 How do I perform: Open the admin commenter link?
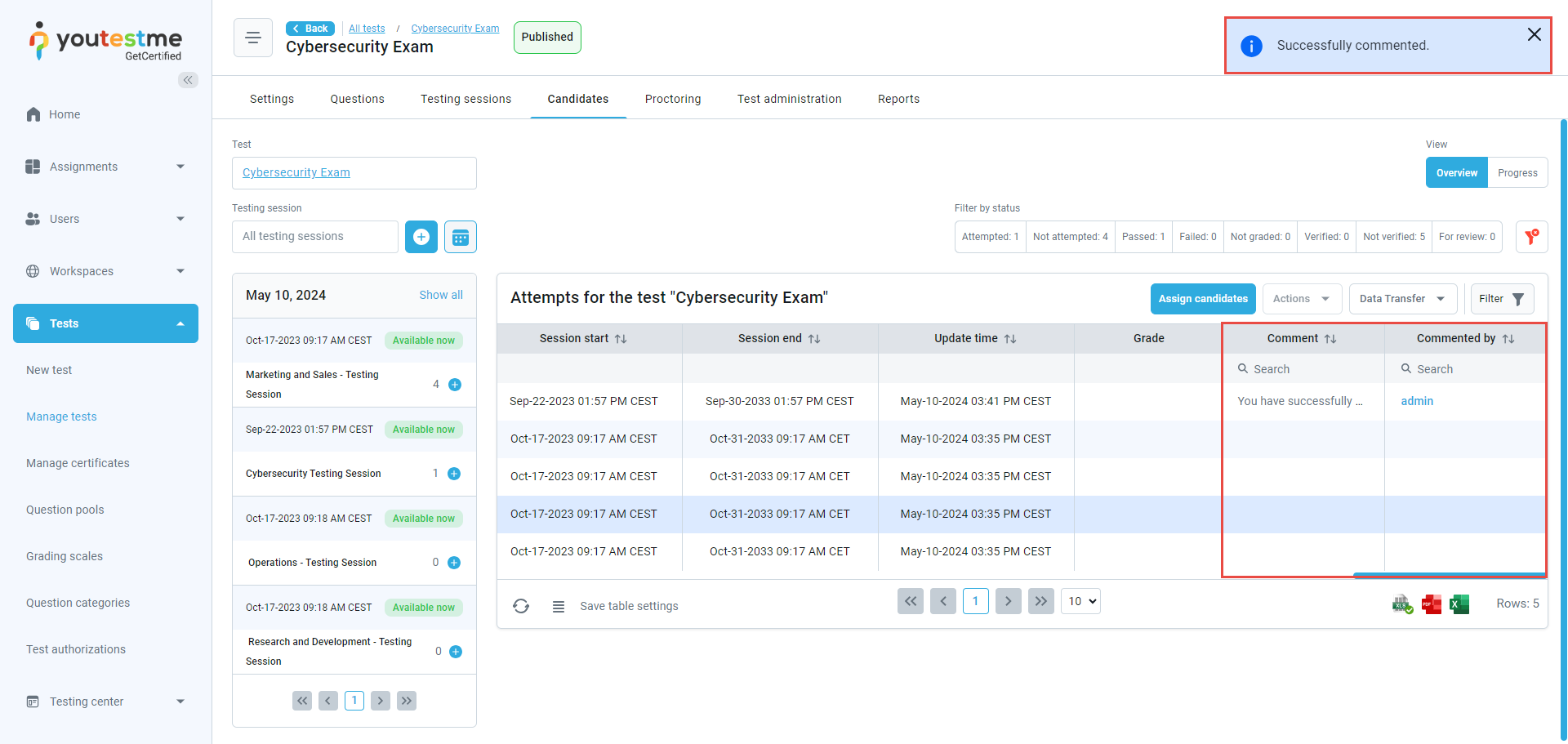pyautogui.click(x=1417, y=401)
